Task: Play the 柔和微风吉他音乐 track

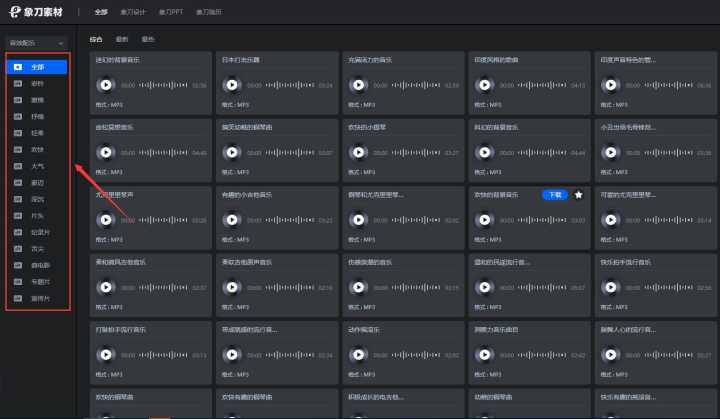Action: (106, 288)
